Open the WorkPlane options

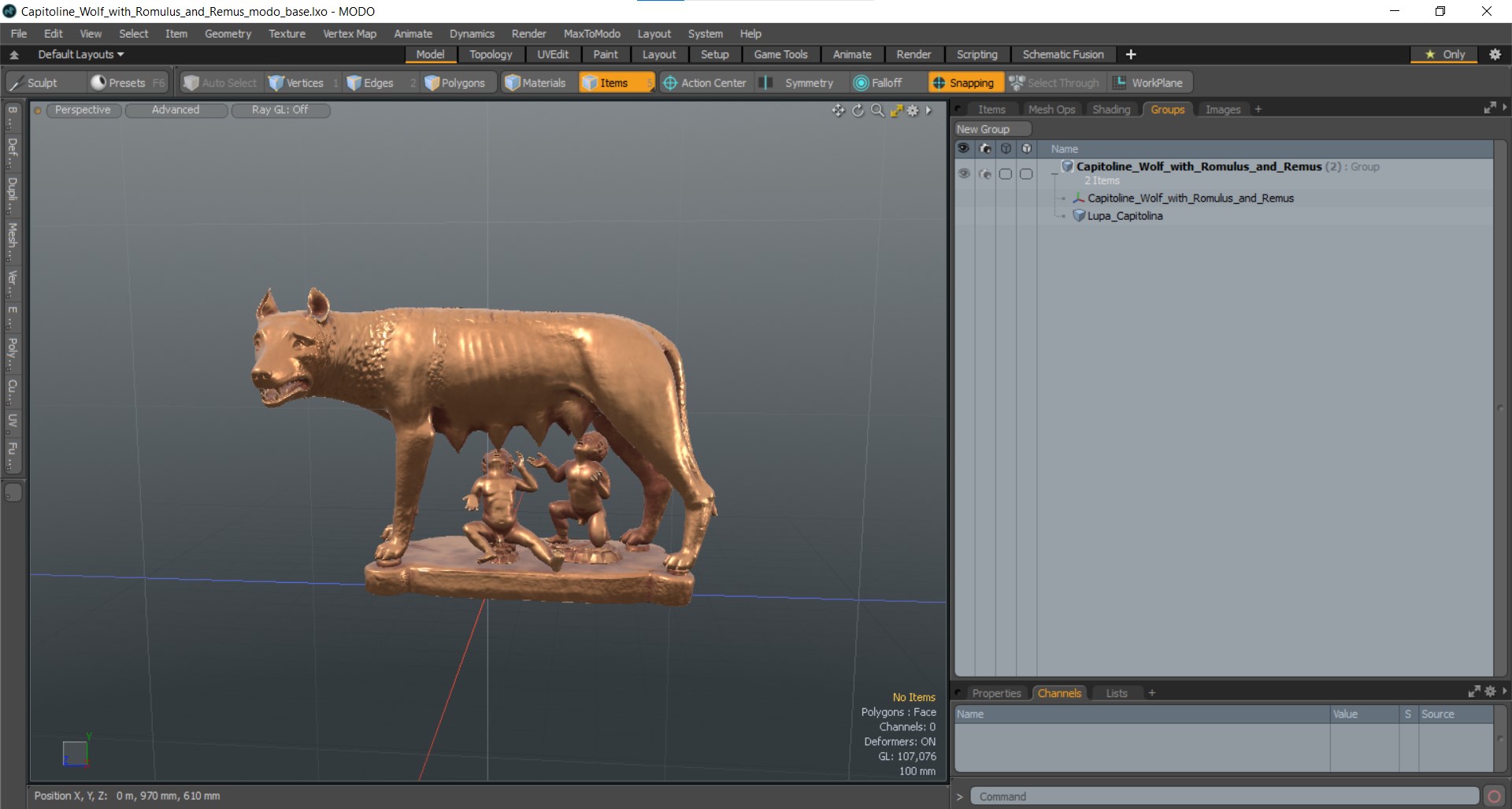tap(1150, 83)
